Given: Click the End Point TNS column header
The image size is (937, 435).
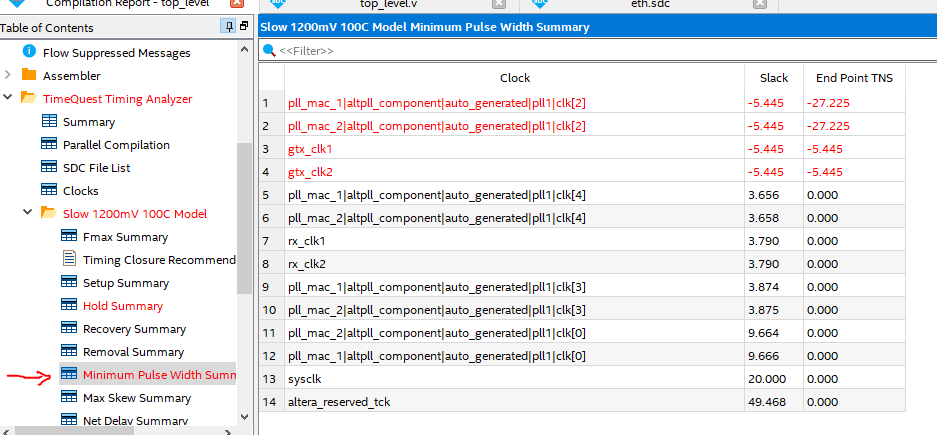Looking at the screenshot, I should (854, 78).
